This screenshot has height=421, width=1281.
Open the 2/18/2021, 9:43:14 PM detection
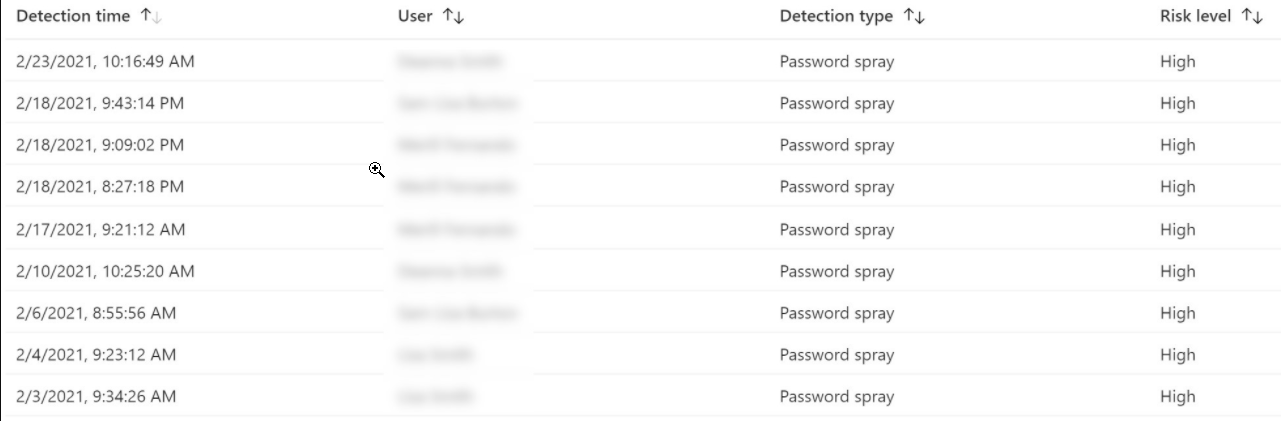[x=100, y=103]
